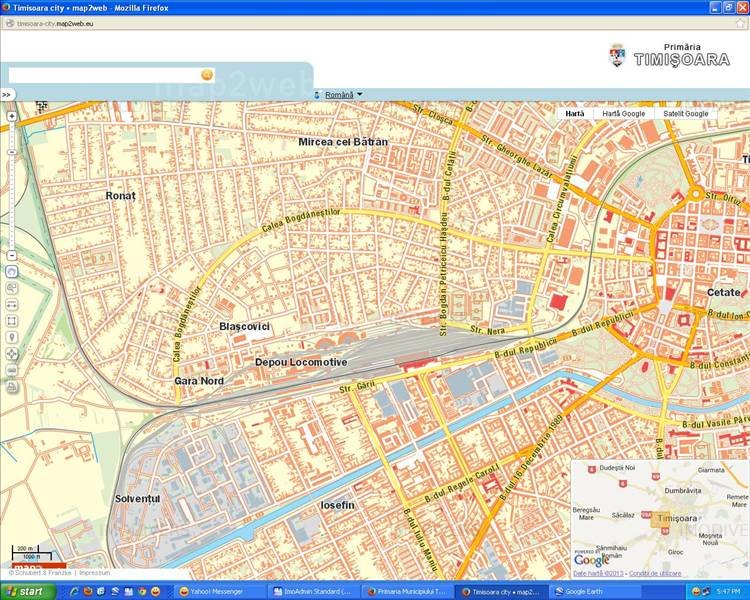
Task: Open Google Earth from the taskbar
Action: tap(590, 591)
